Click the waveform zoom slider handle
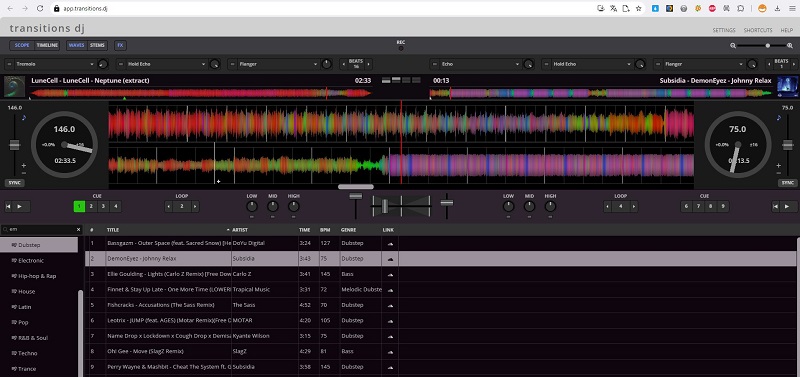Image resolution: width=800 pixels, height=377 pixels. pos(767,45)
